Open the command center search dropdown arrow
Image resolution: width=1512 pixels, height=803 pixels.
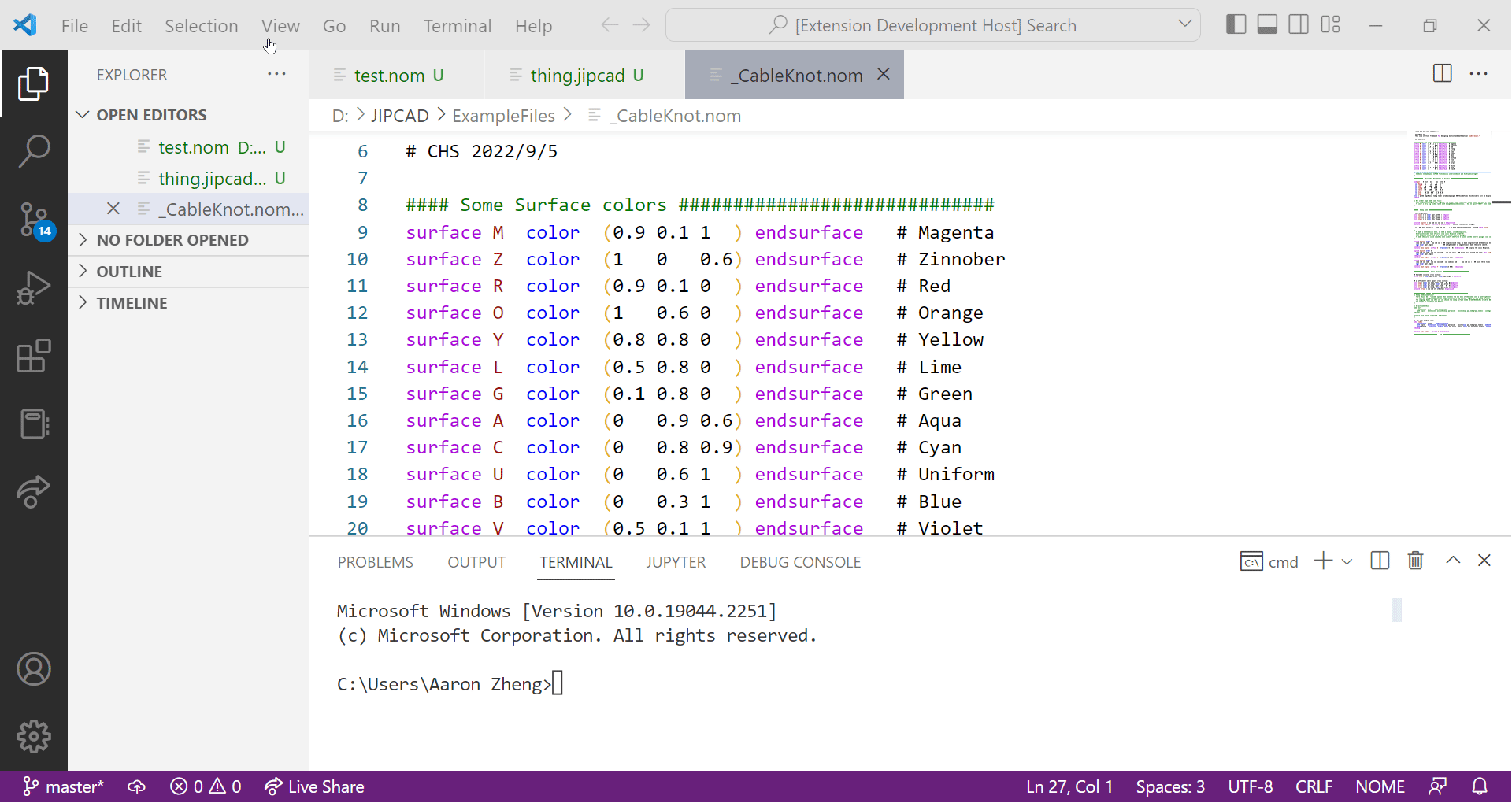1184,24
